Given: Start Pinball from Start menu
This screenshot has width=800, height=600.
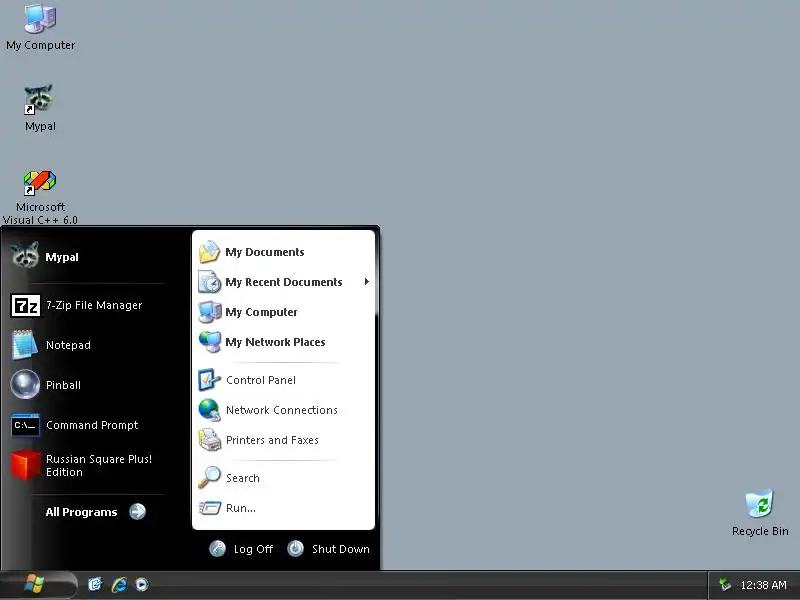Looking at the screenshot, I should 63,385.
